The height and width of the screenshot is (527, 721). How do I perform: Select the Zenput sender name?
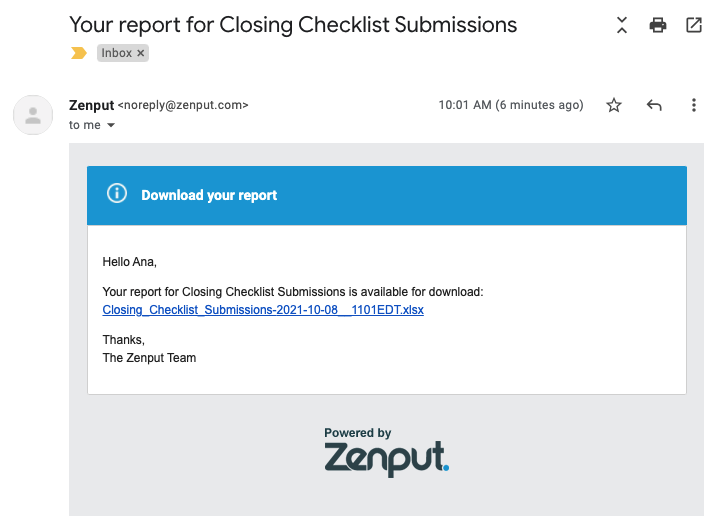92,105
